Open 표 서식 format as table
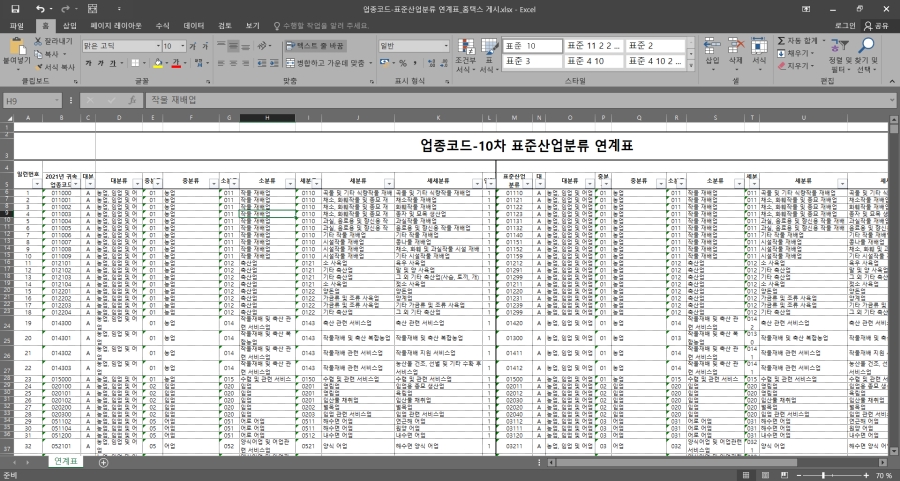900x481 pixels. coord(489,55)
